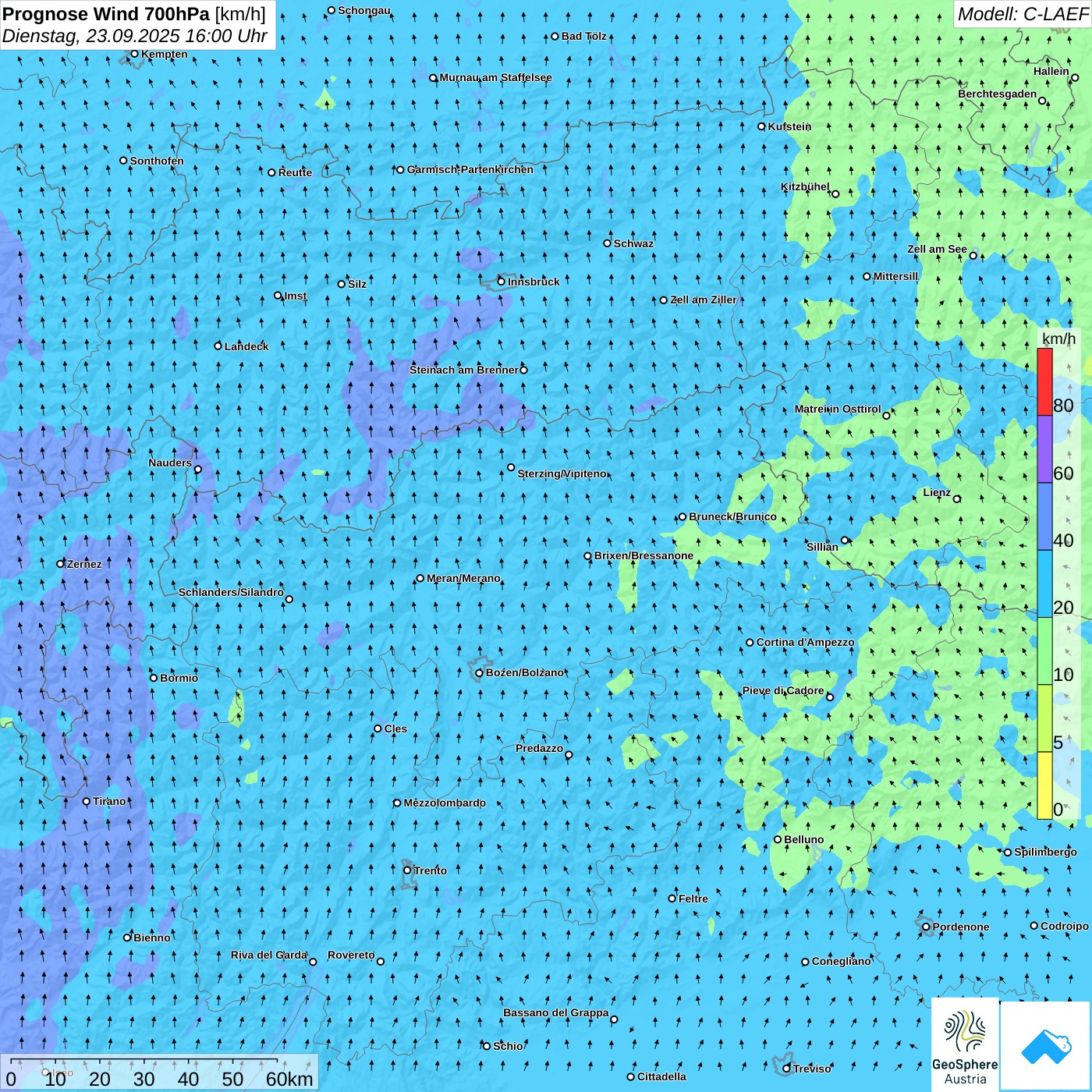Screen dimensions: 1092x1092
Task: Click the Landeck marker dot
Action: (218, 346)
